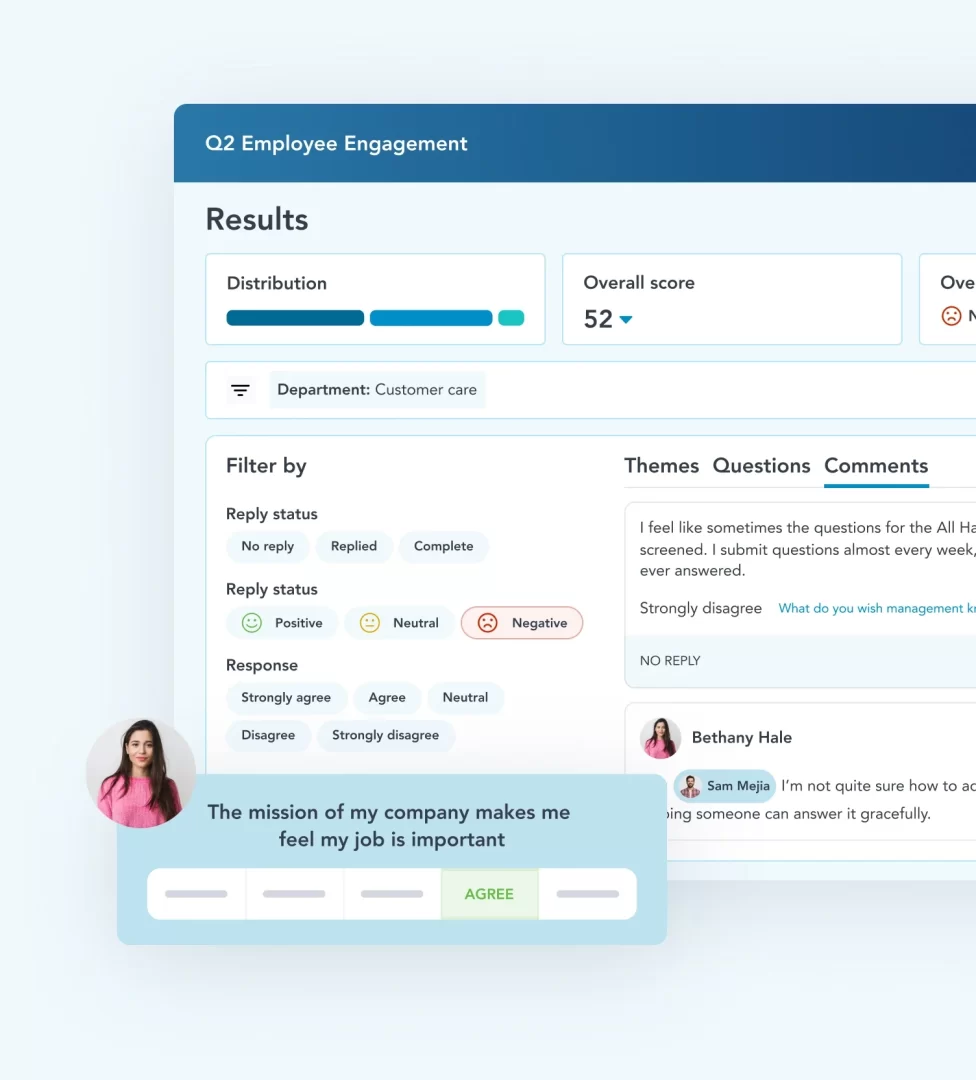
Task: Click the yellow Neutral face icon
Action: pyautogui.click(x=370, y=623)
